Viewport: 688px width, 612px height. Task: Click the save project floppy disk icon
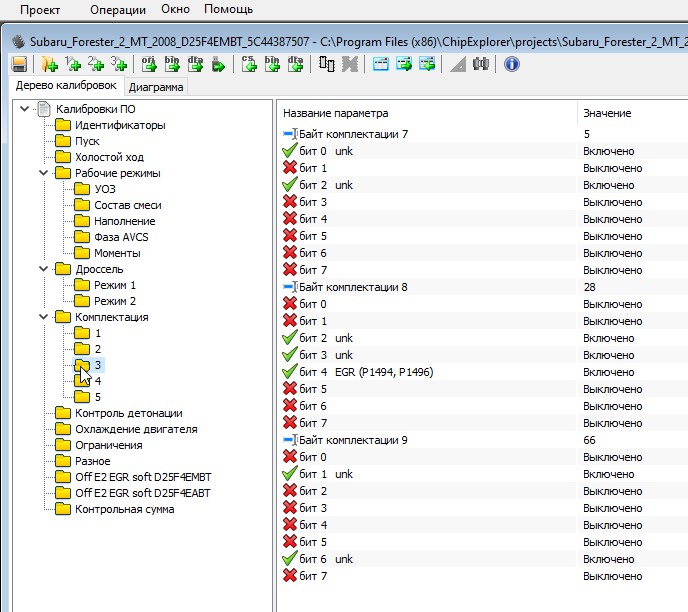tap(19, 64)
